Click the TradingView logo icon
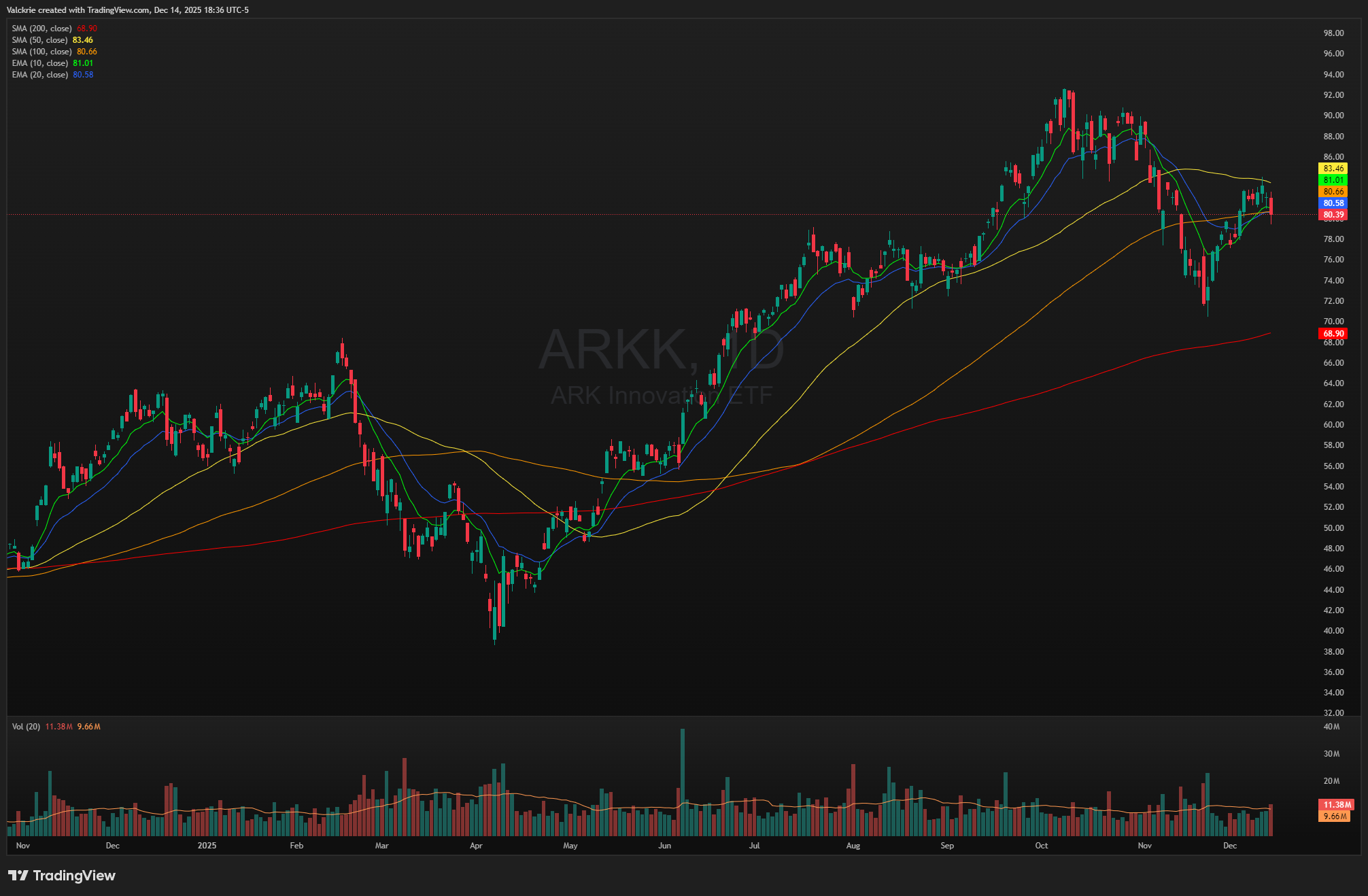The width and height of the screenshot is (1368, 896). [x=18, y=876]
